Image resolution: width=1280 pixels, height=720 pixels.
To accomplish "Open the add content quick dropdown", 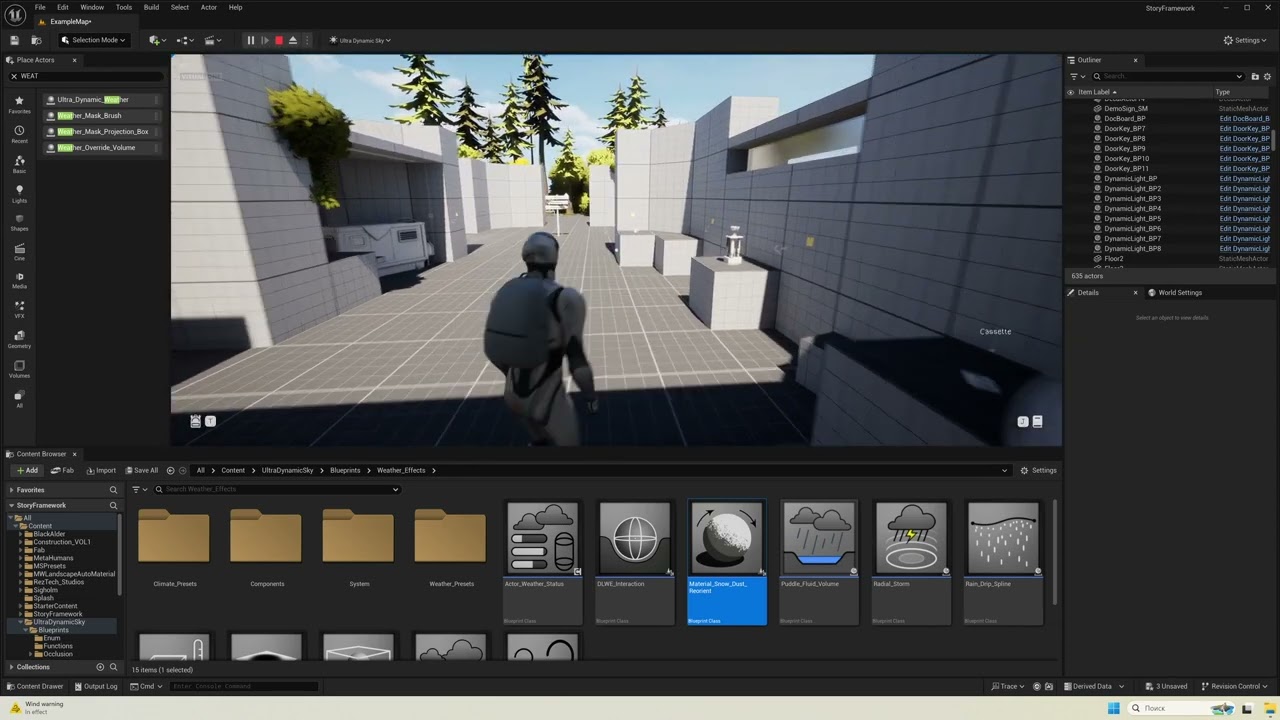I will pos(157,40).
